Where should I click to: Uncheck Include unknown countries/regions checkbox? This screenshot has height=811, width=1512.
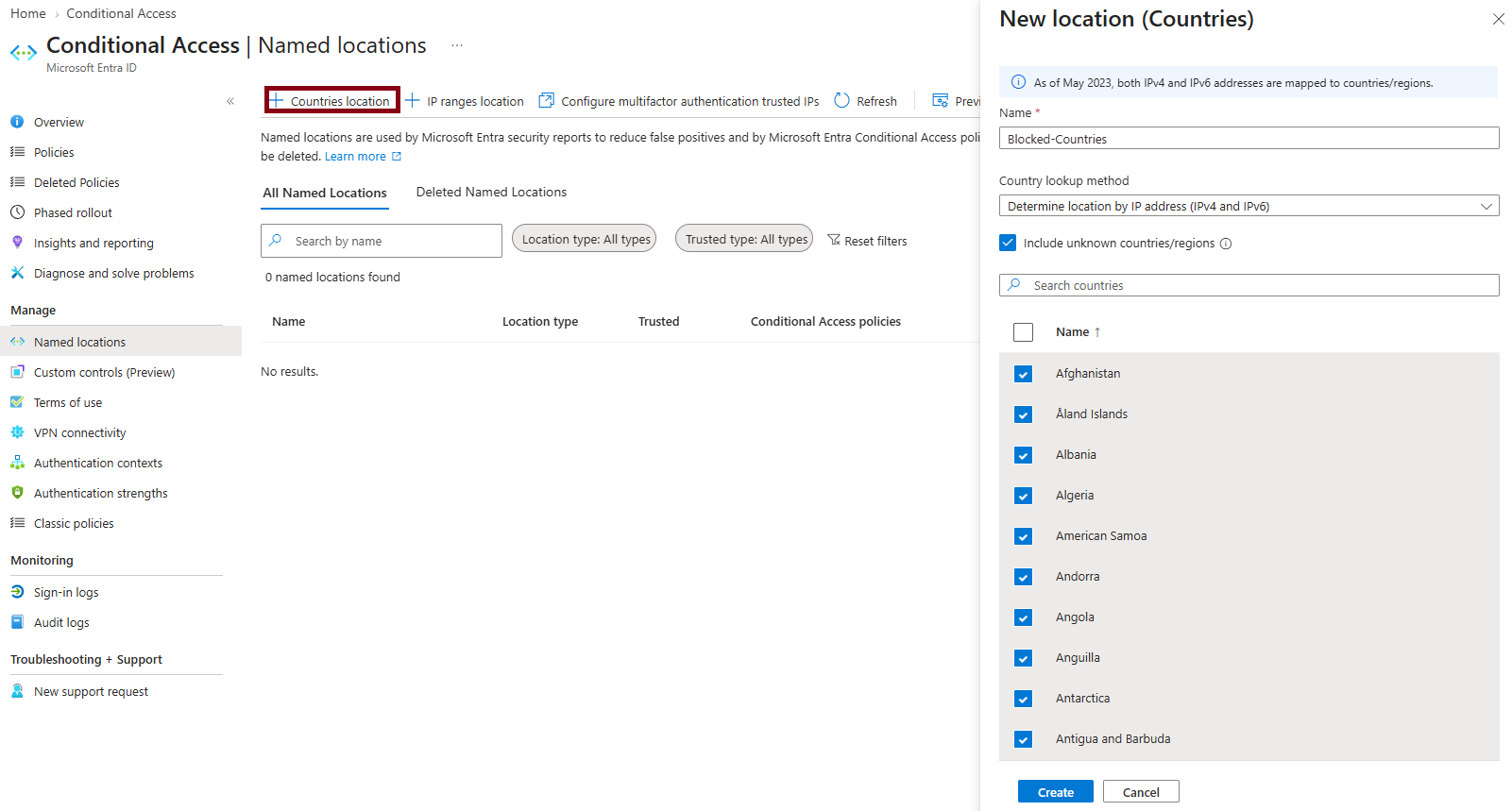tap(1008, 243)
